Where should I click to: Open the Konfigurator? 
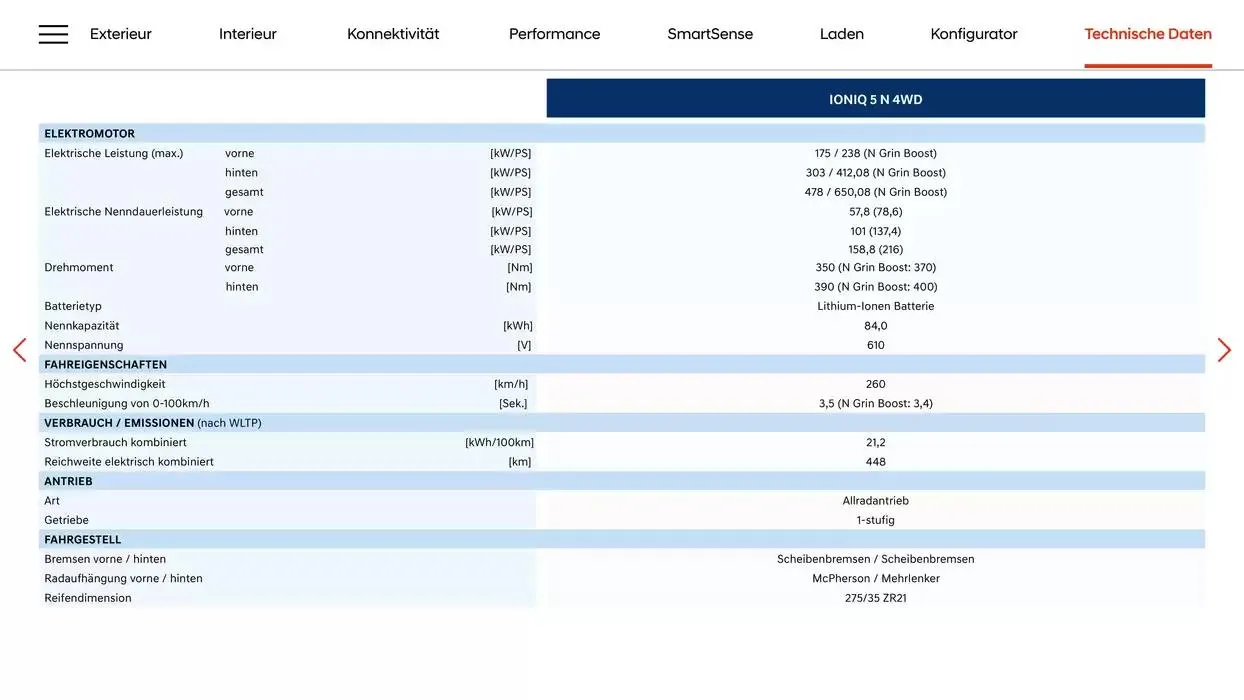tap(973, 32)
